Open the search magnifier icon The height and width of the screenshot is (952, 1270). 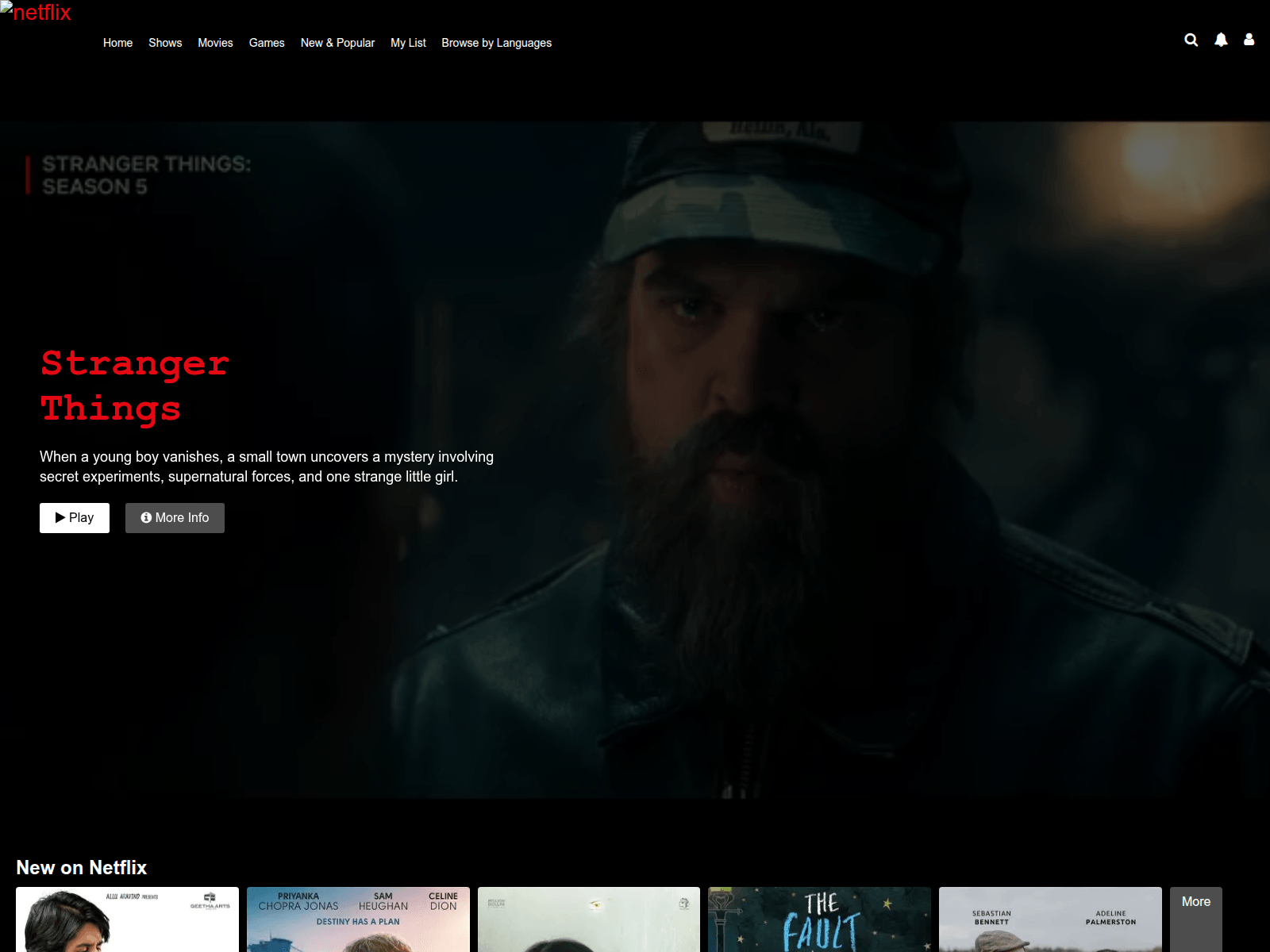[x=1191, y=40]
